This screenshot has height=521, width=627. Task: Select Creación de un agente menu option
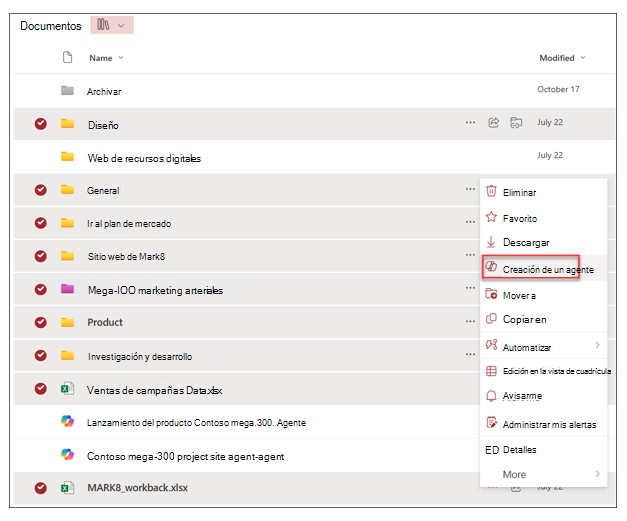pyautogui.click(x=543, y=268)
